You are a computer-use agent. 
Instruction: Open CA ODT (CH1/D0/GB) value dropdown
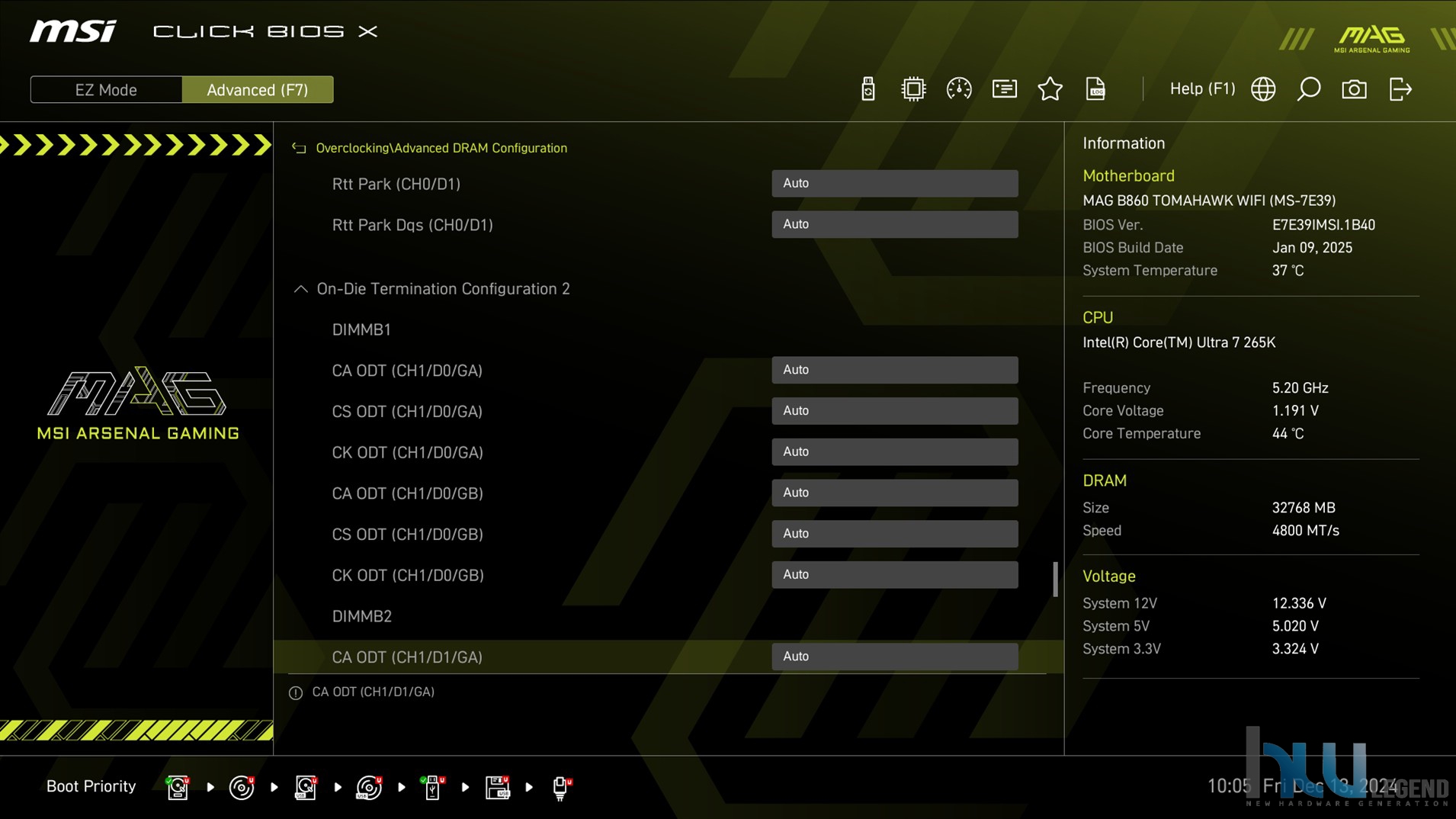[x=894, y=493]
